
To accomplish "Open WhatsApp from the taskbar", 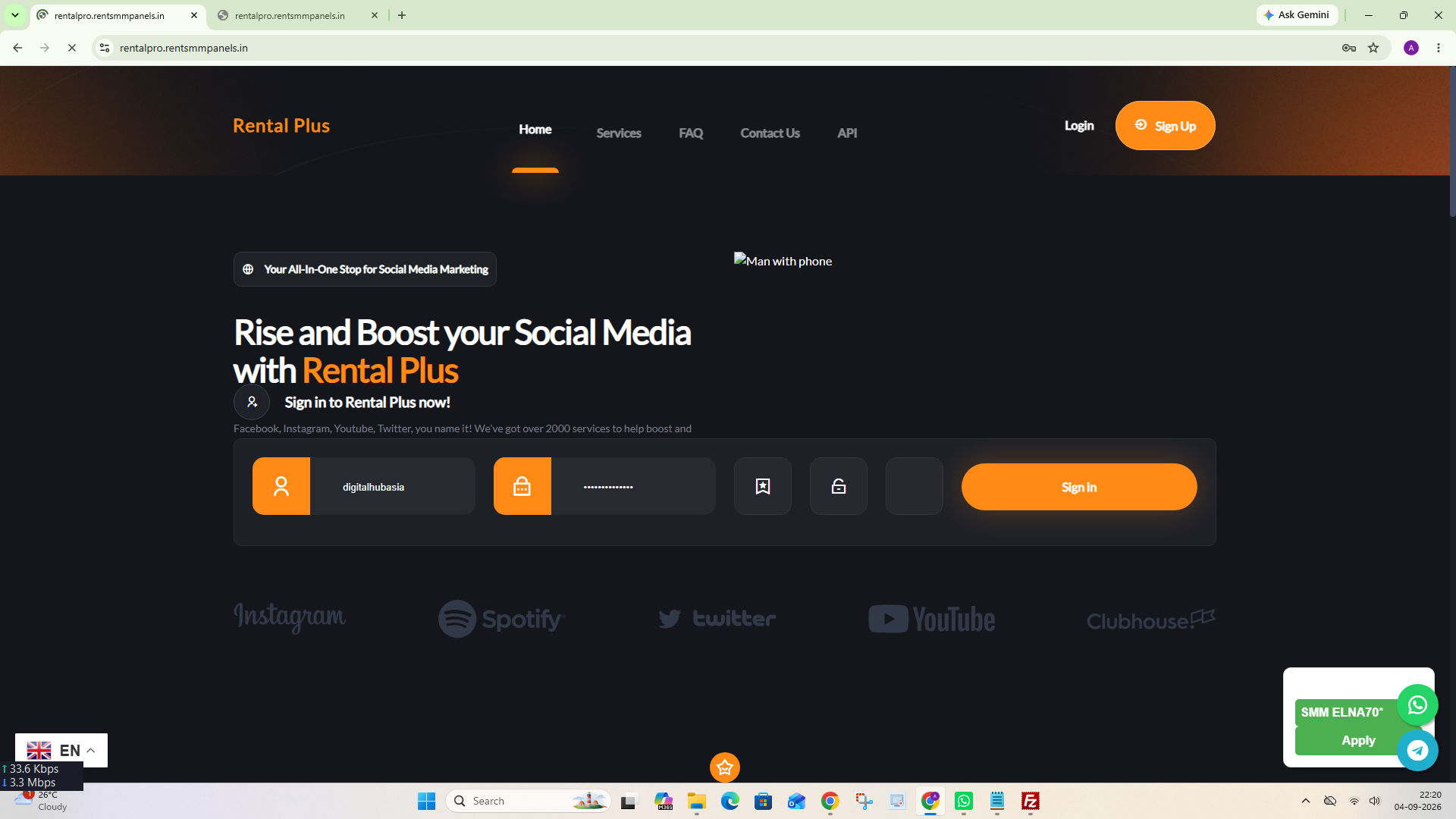I will [964, 801].
